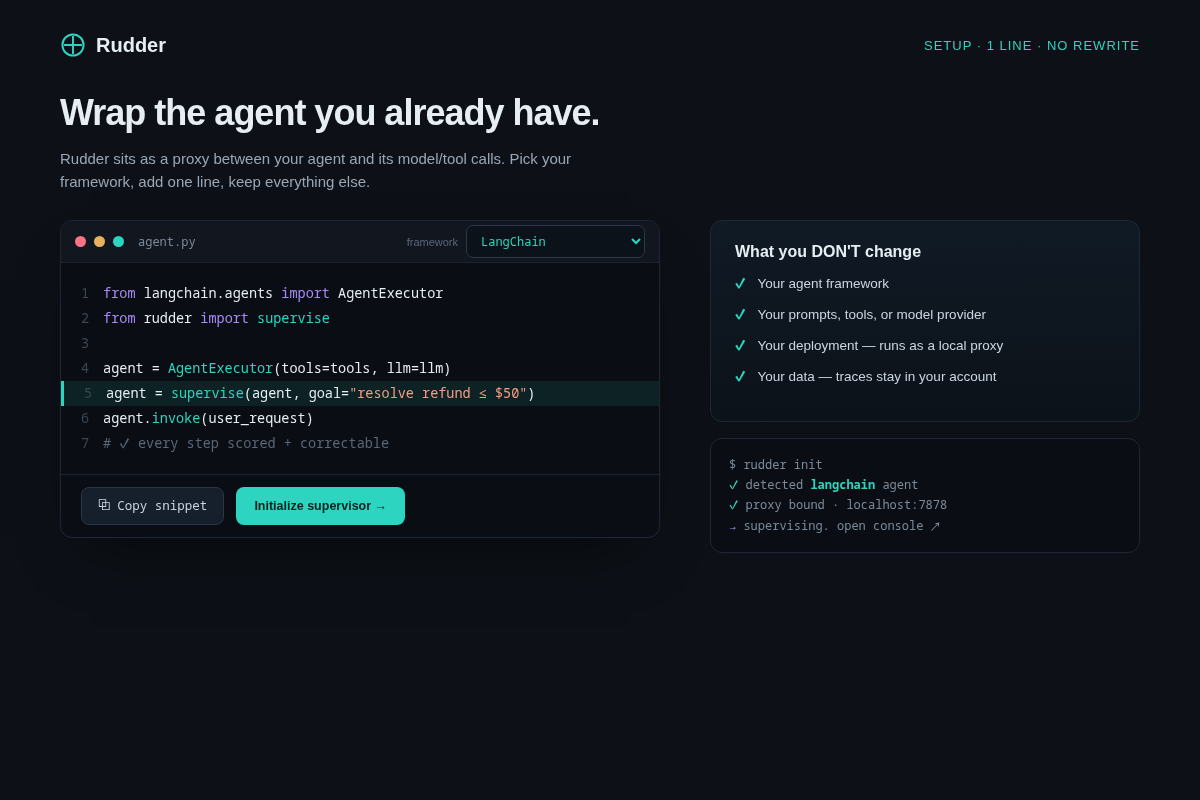The height and width of the screenshot is (800, 1200).
Task: Click the Rudder brand name
Action: pyautogui.click(x=131, y=45)
